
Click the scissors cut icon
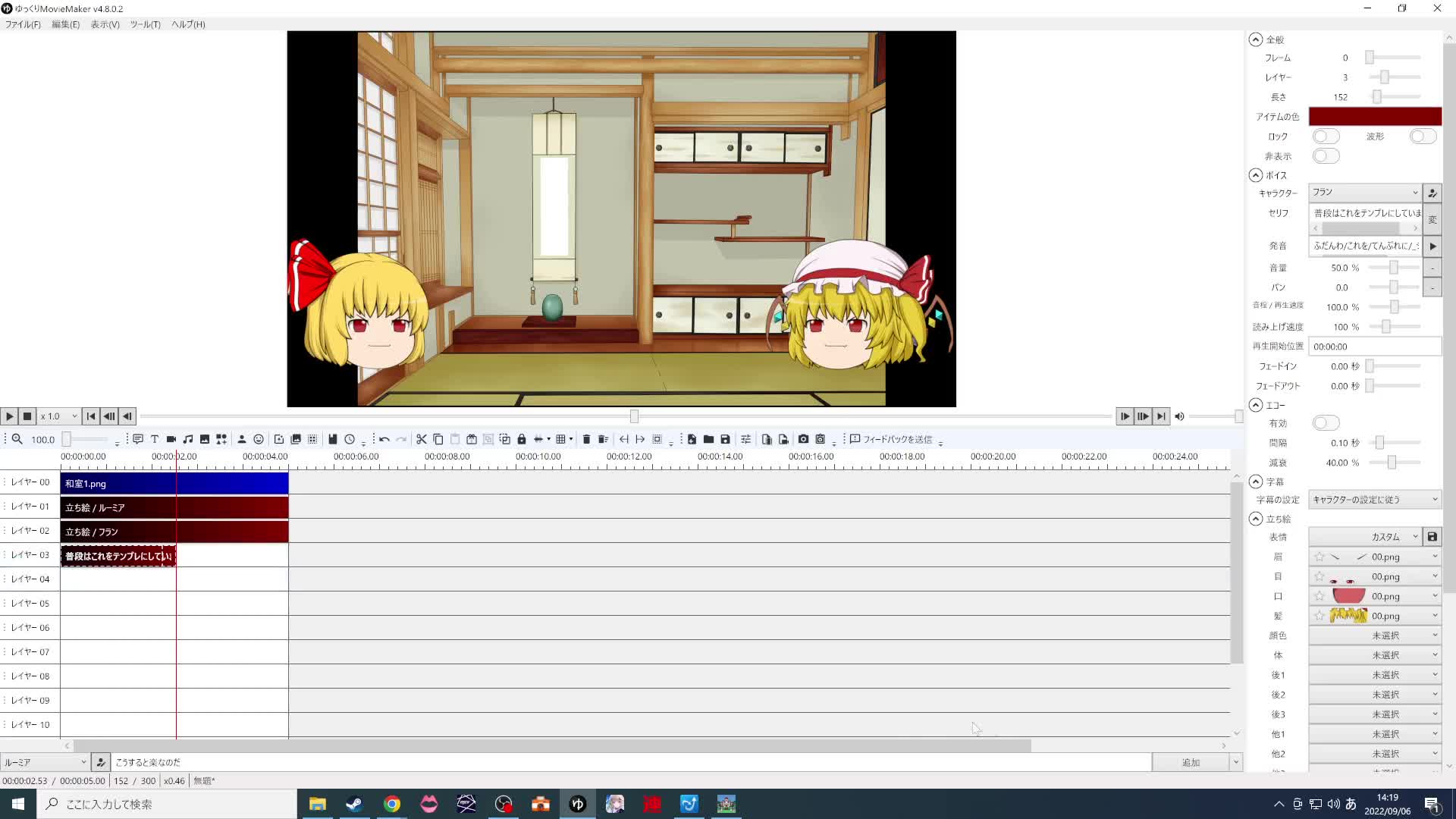422,439
